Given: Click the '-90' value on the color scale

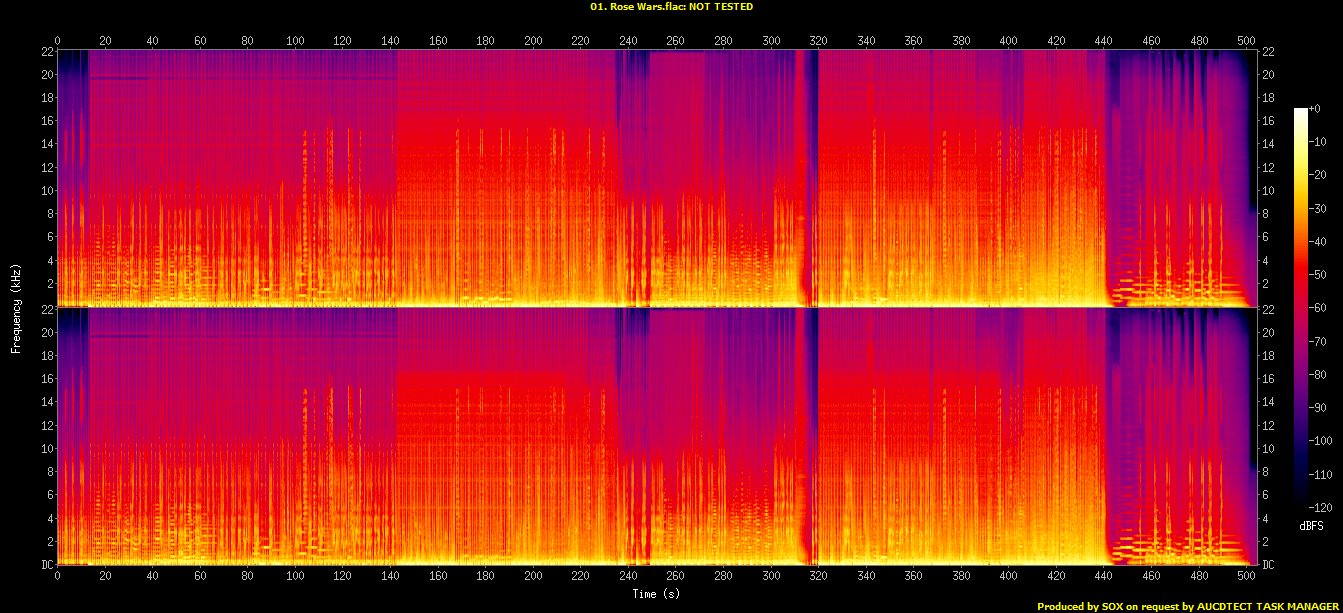Looking at the screenshot, I should point(1316,407).
